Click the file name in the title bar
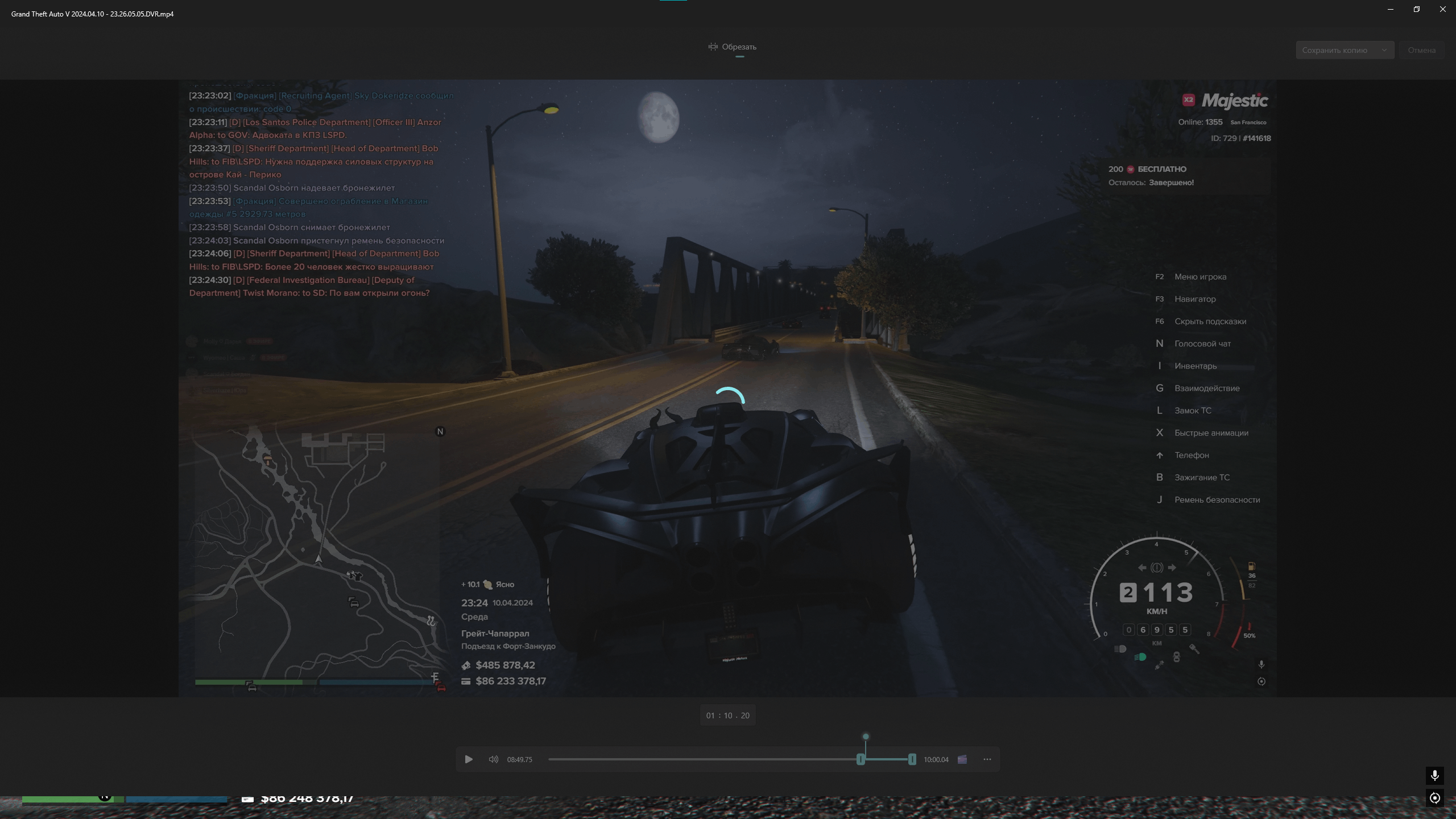The height and width of the screenshot is (819, 1456). pyautogui.click(x=93, y=14)
